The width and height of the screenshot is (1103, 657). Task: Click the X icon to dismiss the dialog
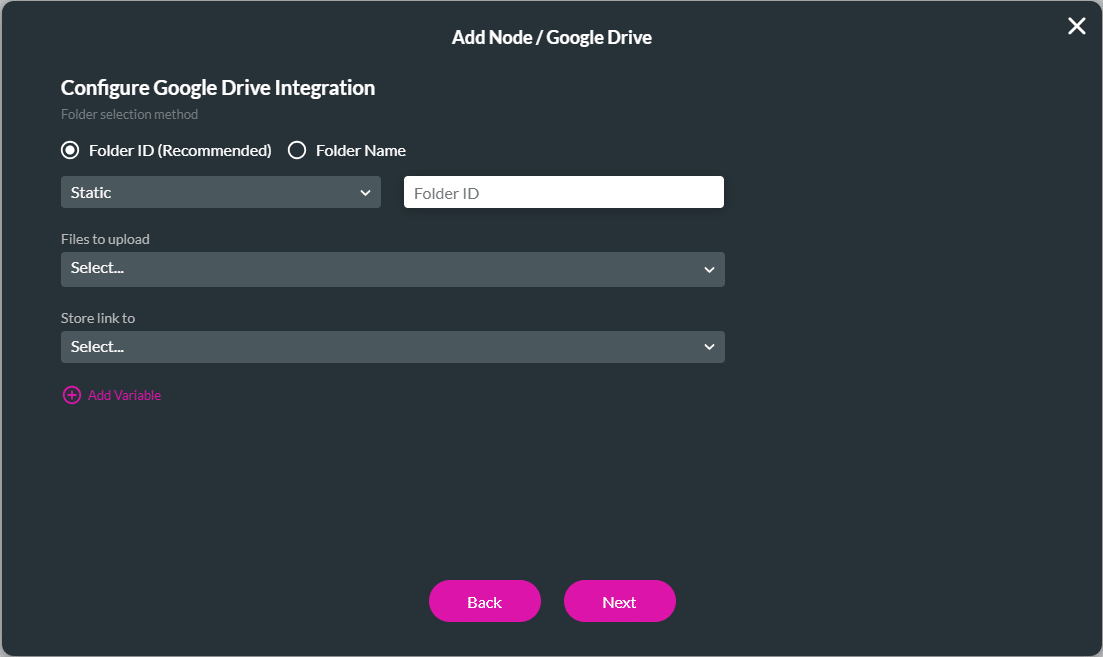1076,26
